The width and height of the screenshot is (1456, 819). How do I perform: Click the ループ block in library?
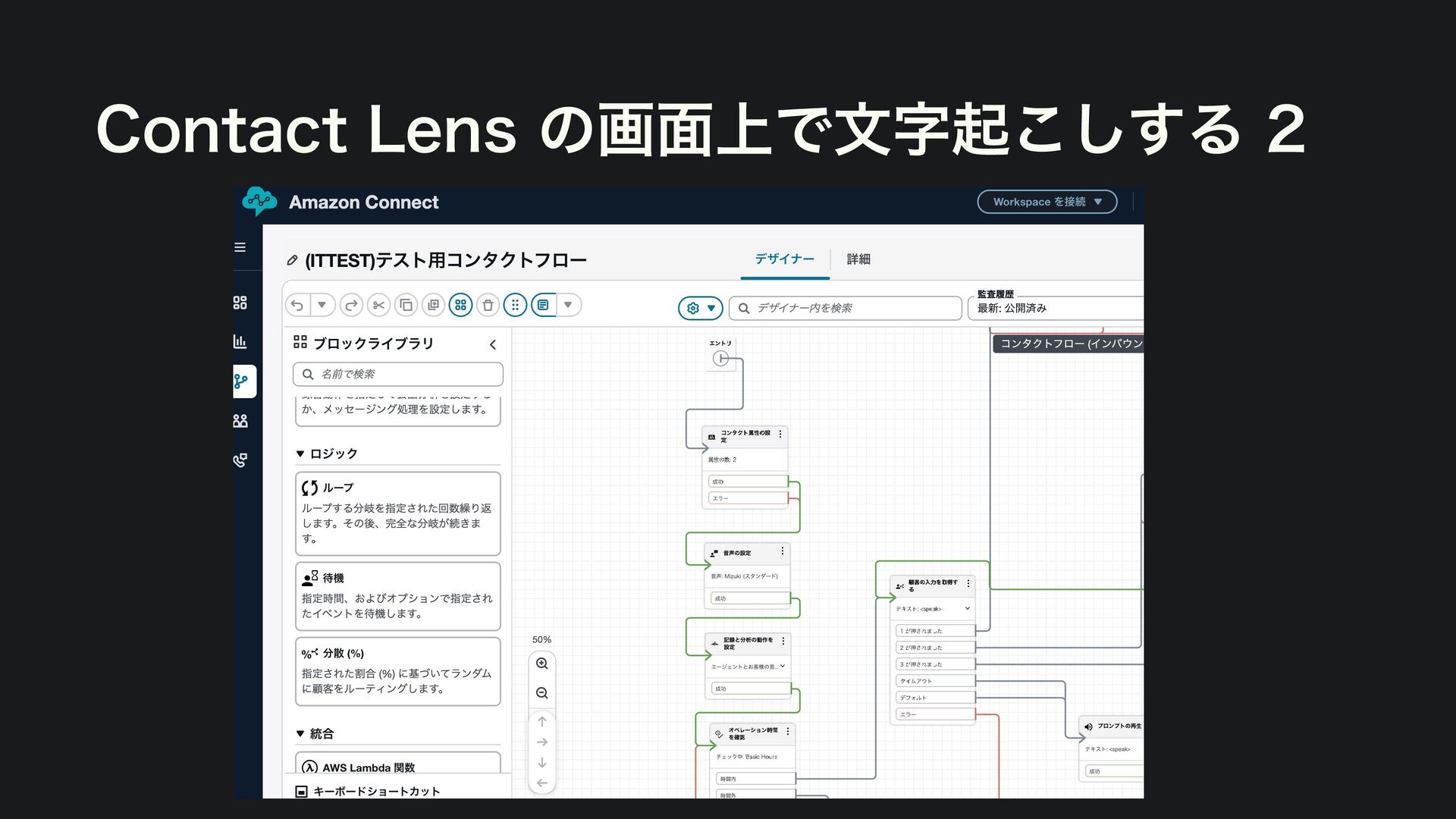[397, 513]
